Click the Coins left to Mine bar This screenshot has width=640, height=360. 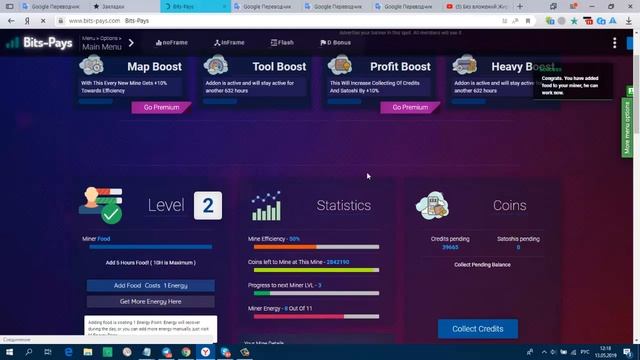pyautogui.click(x=316, y=270)
